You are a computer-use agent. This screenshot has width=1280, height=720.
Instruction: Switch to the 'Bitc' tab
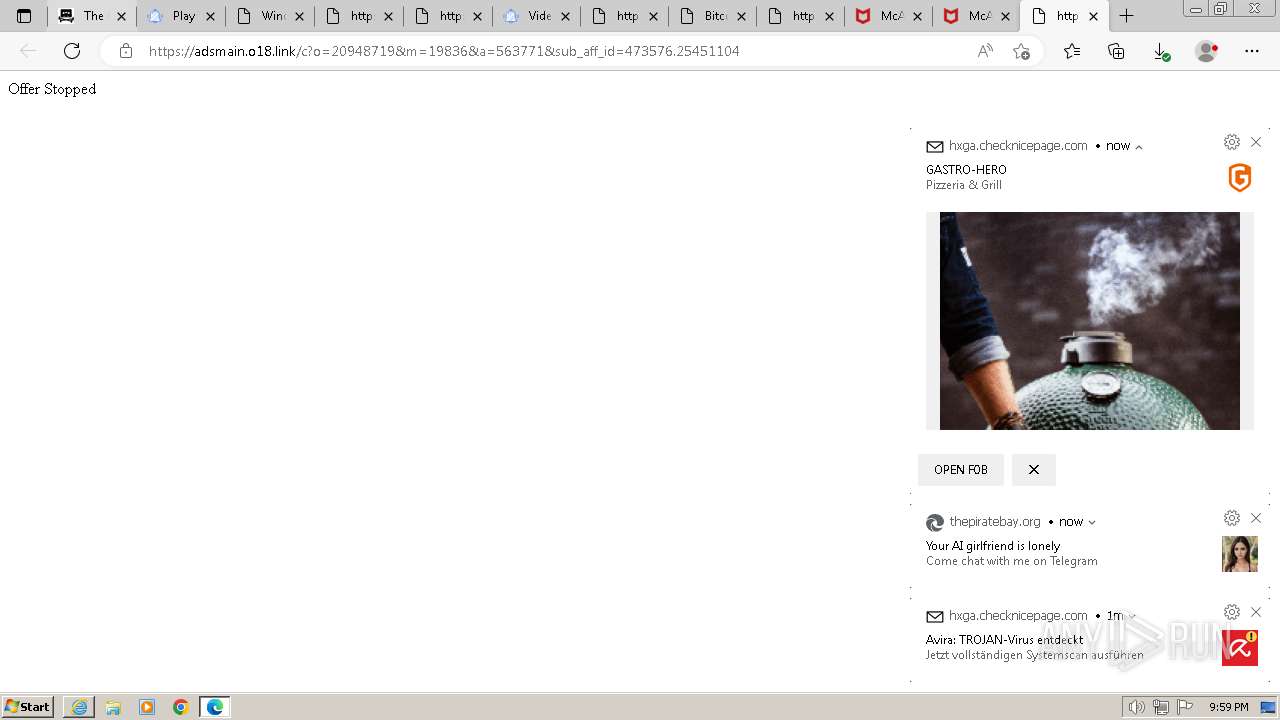click(713, 16)
